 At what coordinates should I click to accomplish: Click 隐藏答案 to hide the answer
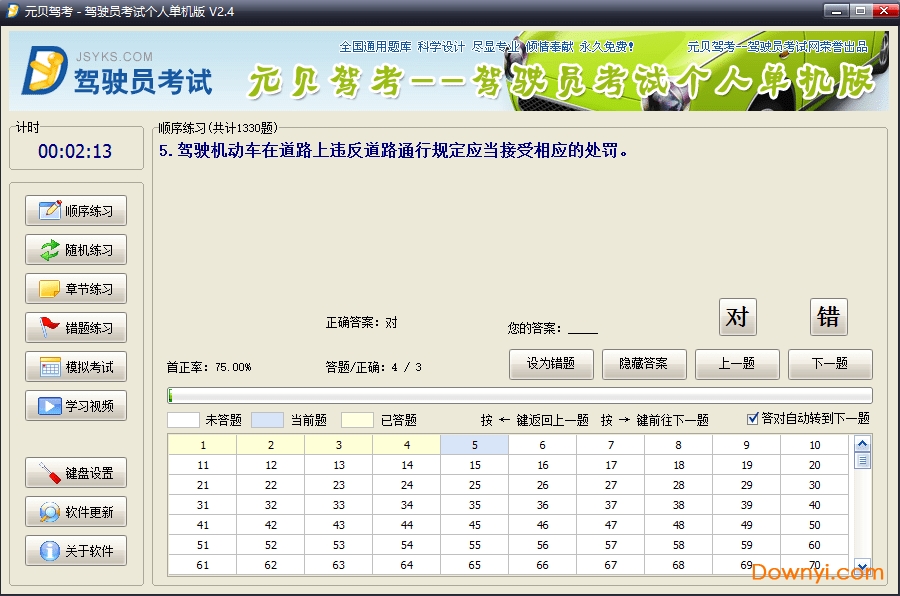tap(643, 364)
